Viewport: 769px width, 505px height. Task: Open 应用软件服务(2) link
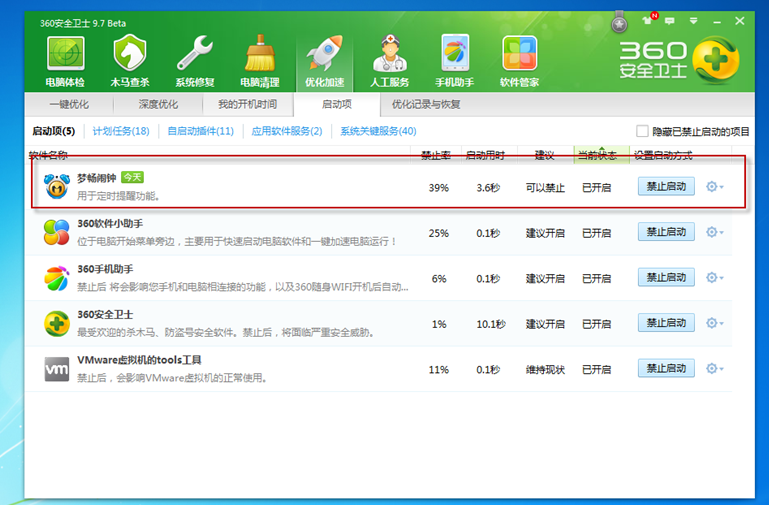287,131
